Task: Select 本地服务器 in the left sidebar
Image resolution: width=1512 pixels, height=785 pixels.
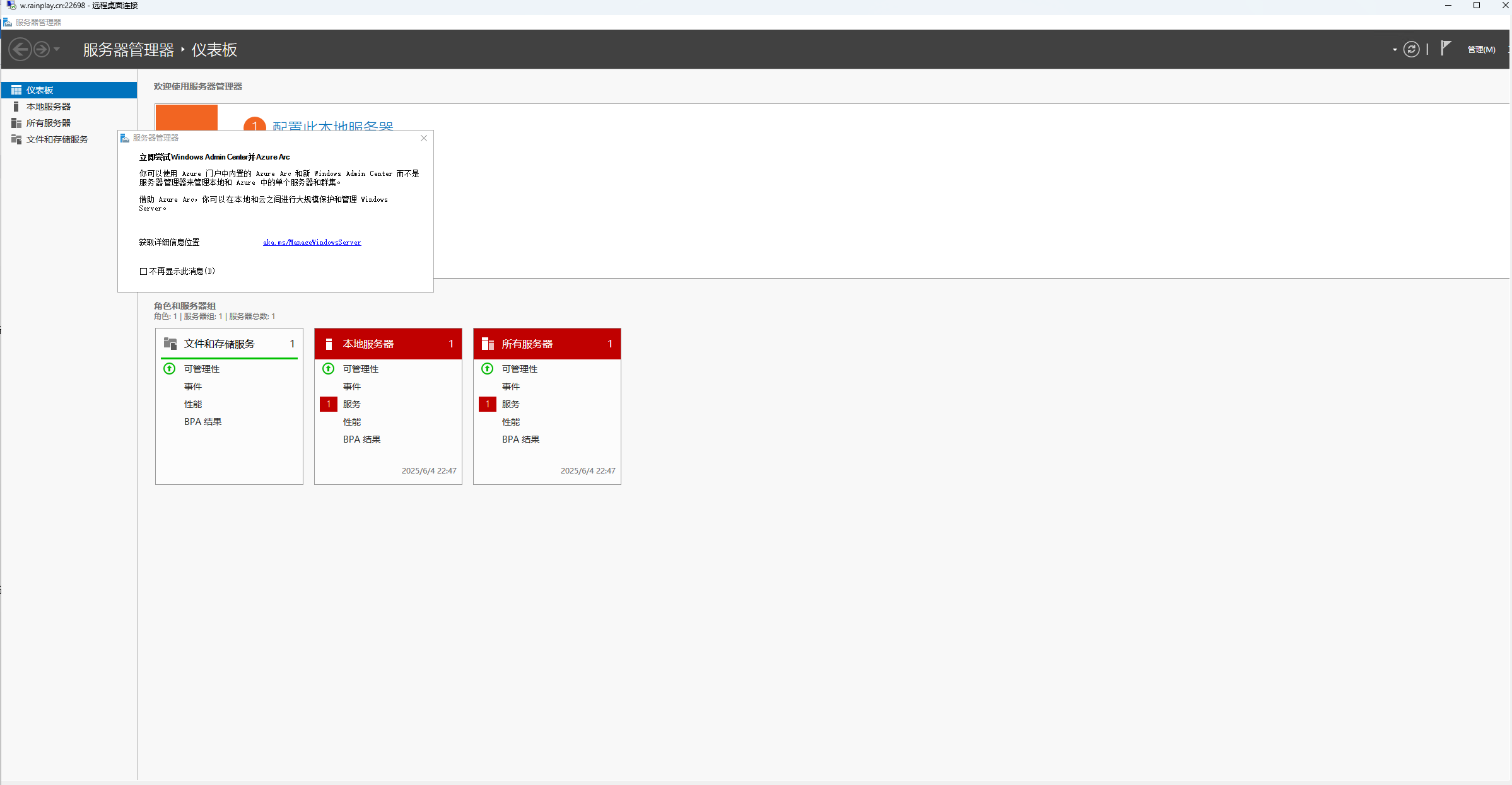Action: (49, 107)
